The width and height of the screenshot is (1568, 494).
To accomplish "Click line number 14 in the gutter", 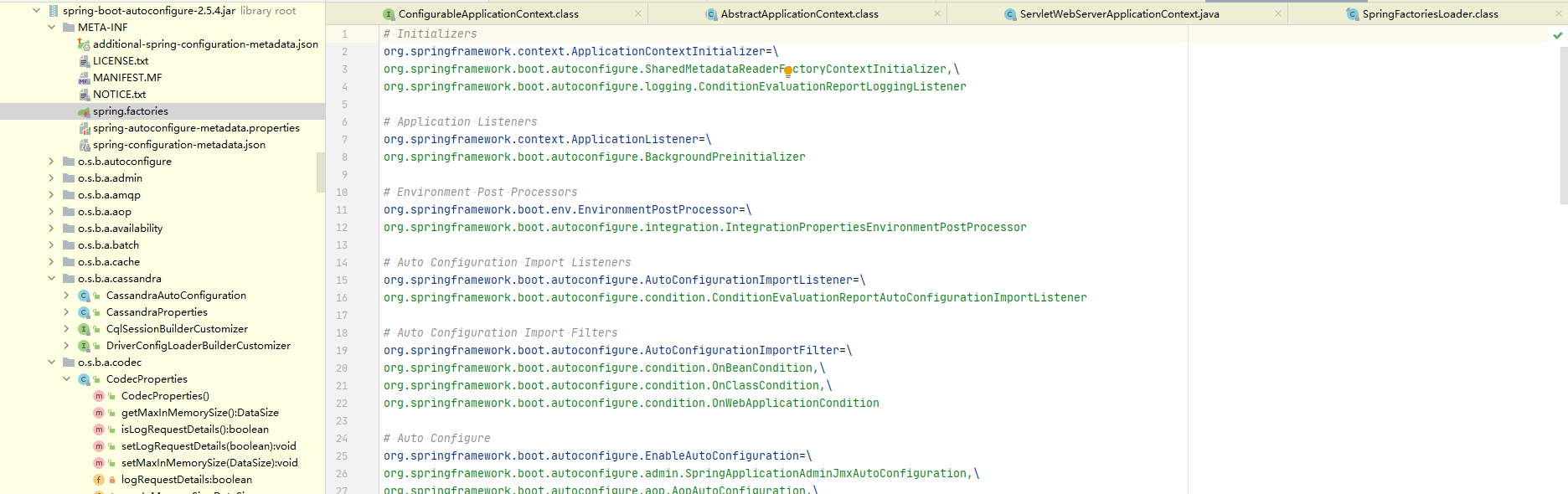I will [342, 263].
